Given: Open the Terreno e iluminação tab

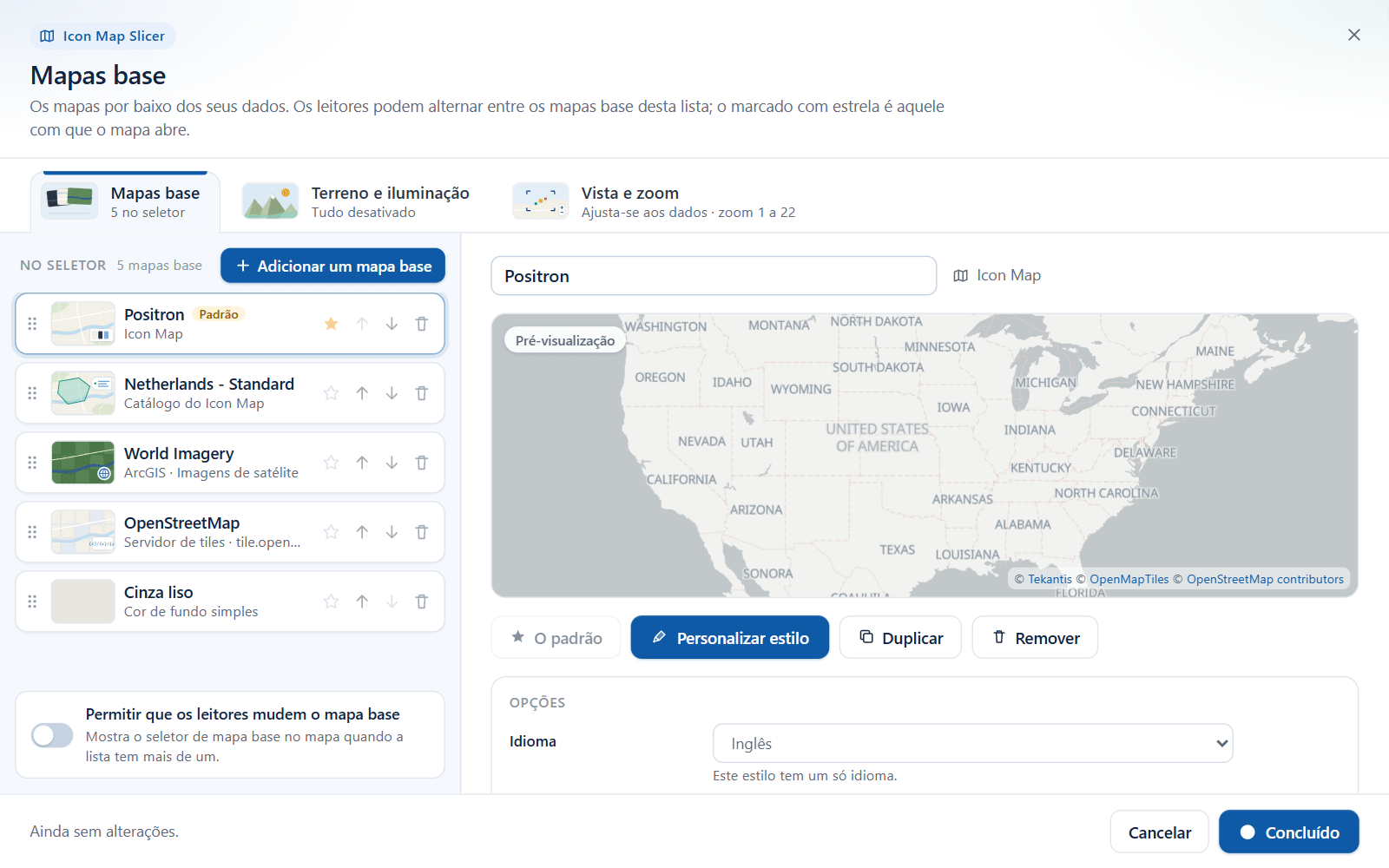Looking at the screenshot, I should 356,202.
